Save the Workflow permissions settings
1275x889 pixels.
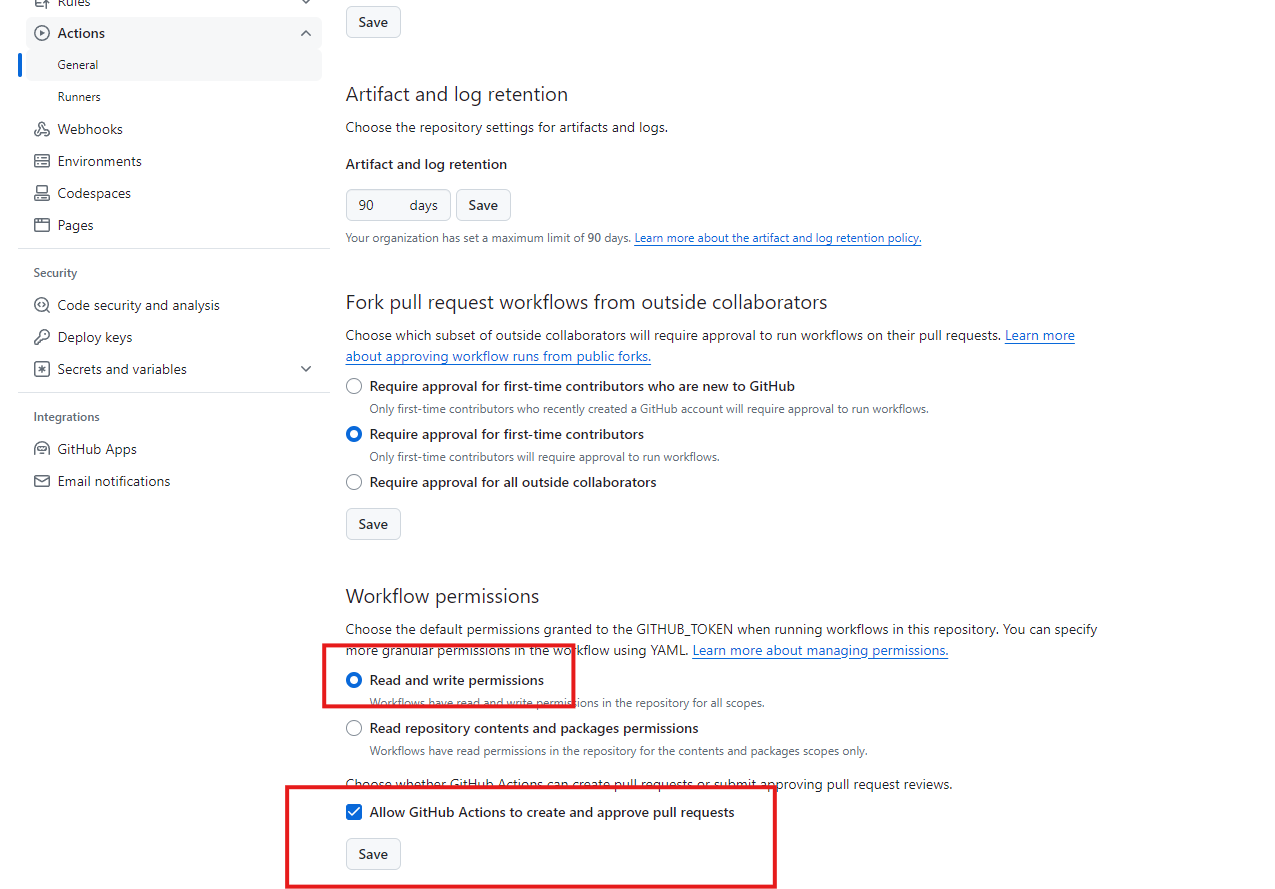(x=372, y=853)
